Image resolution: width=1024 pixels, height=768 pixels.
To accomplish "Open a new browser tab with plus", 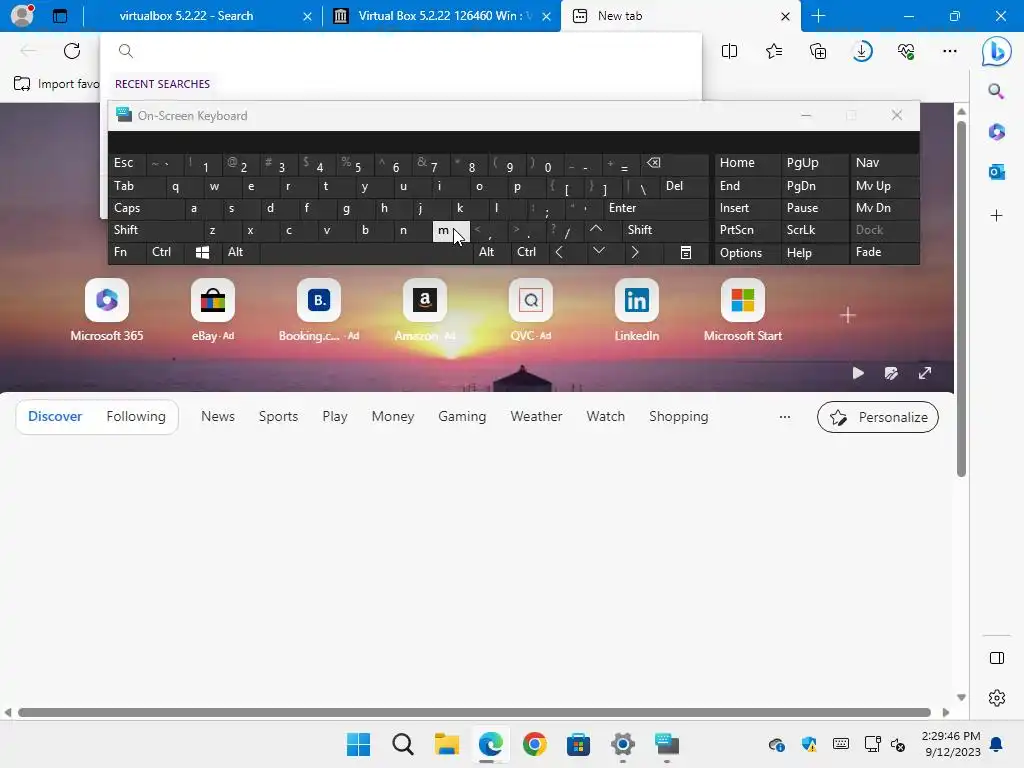I will [x=818, y=16].
